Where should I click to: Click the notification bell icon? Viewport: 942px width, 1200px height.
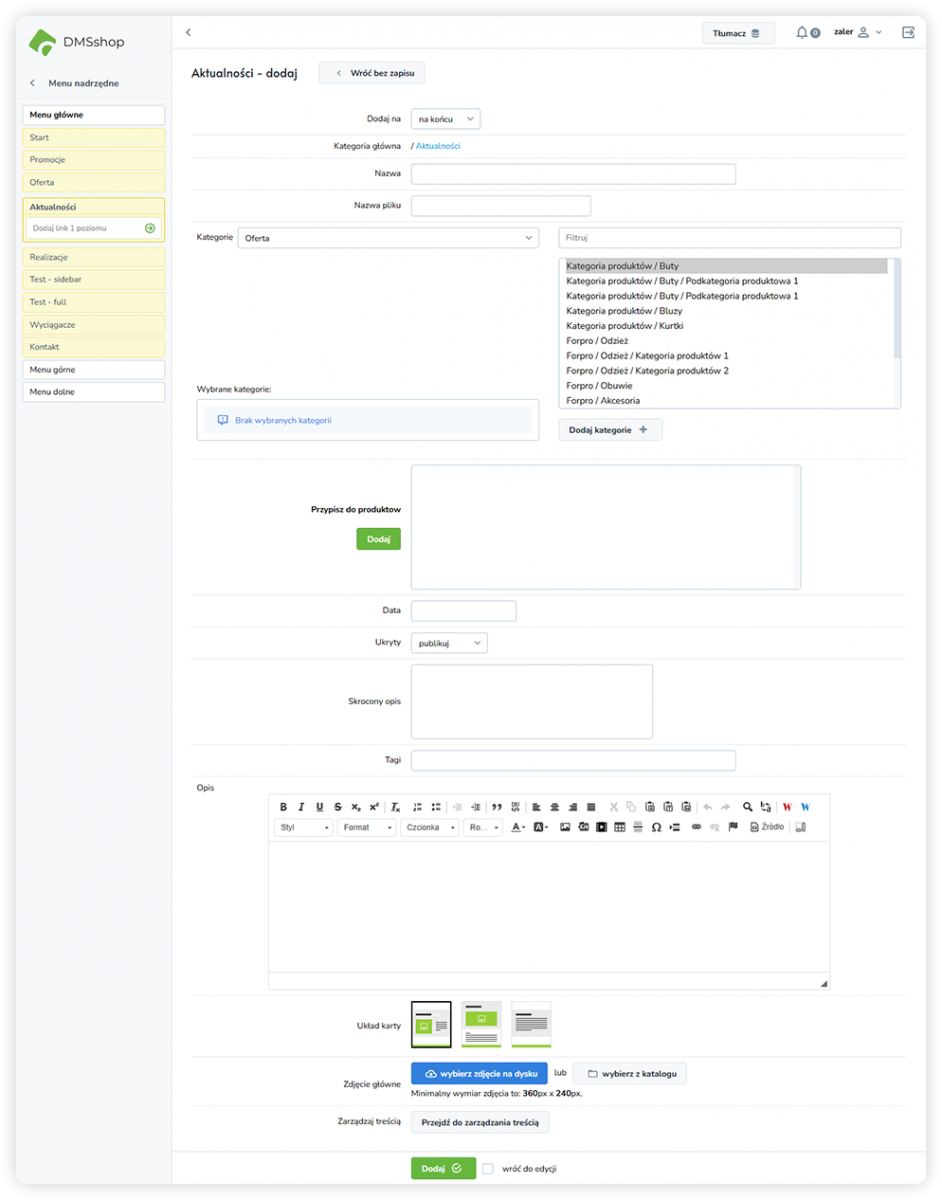point(802,33)
